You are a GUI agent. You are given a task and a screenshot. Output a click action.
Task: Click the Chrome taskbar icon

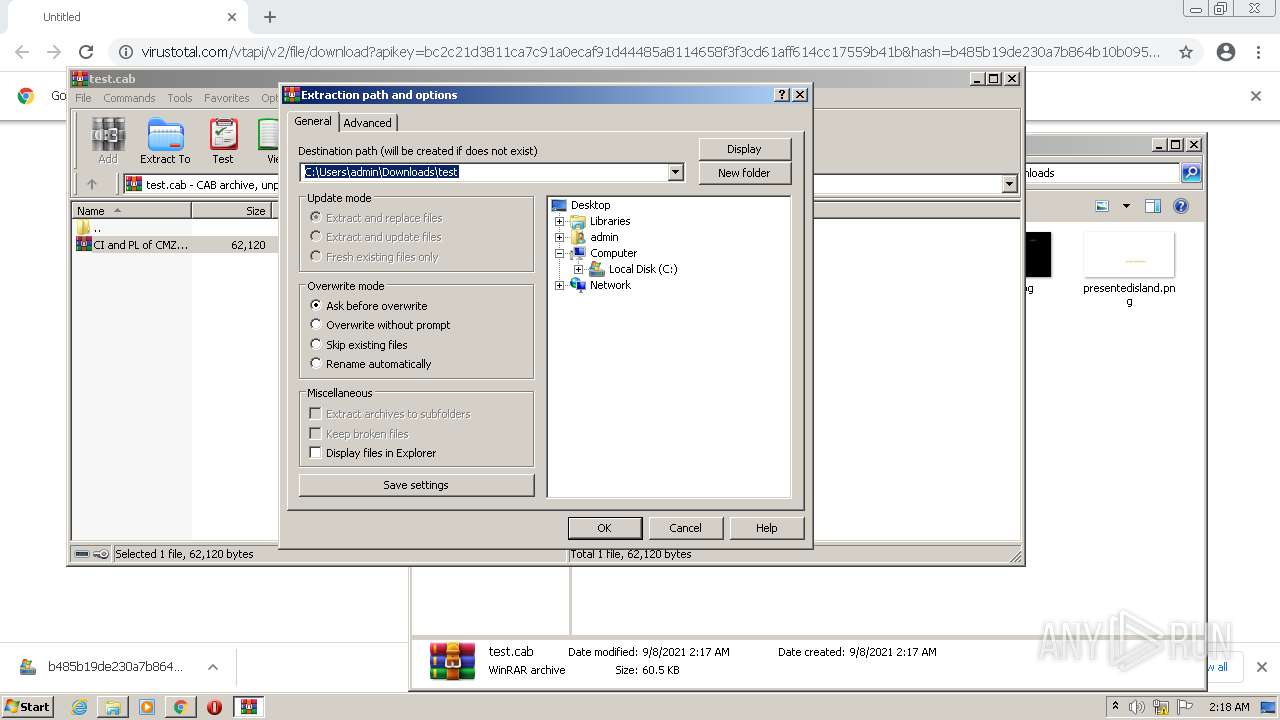(181, 707)
